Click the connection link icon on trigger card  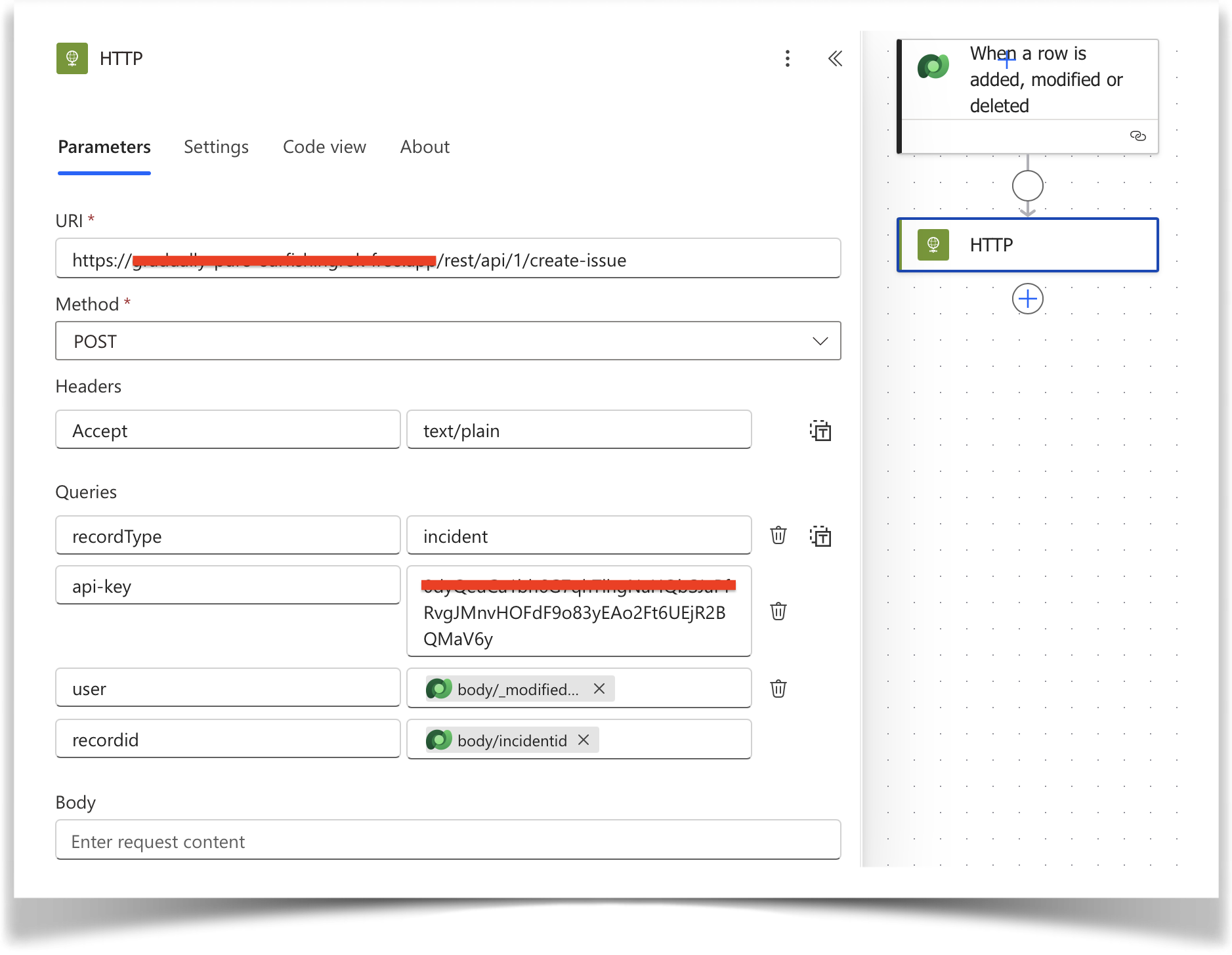(1137, 136)
